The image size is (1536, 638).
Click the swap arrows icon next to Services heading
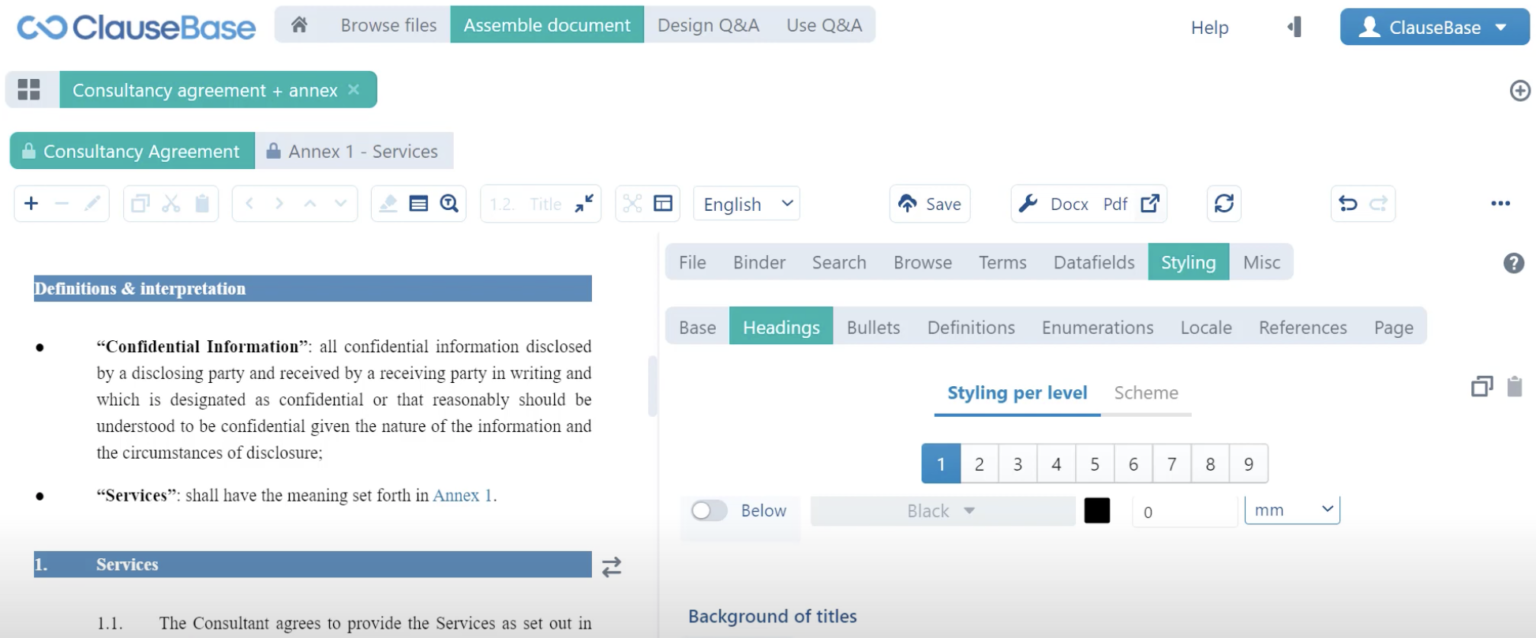[x=611, y=567]
